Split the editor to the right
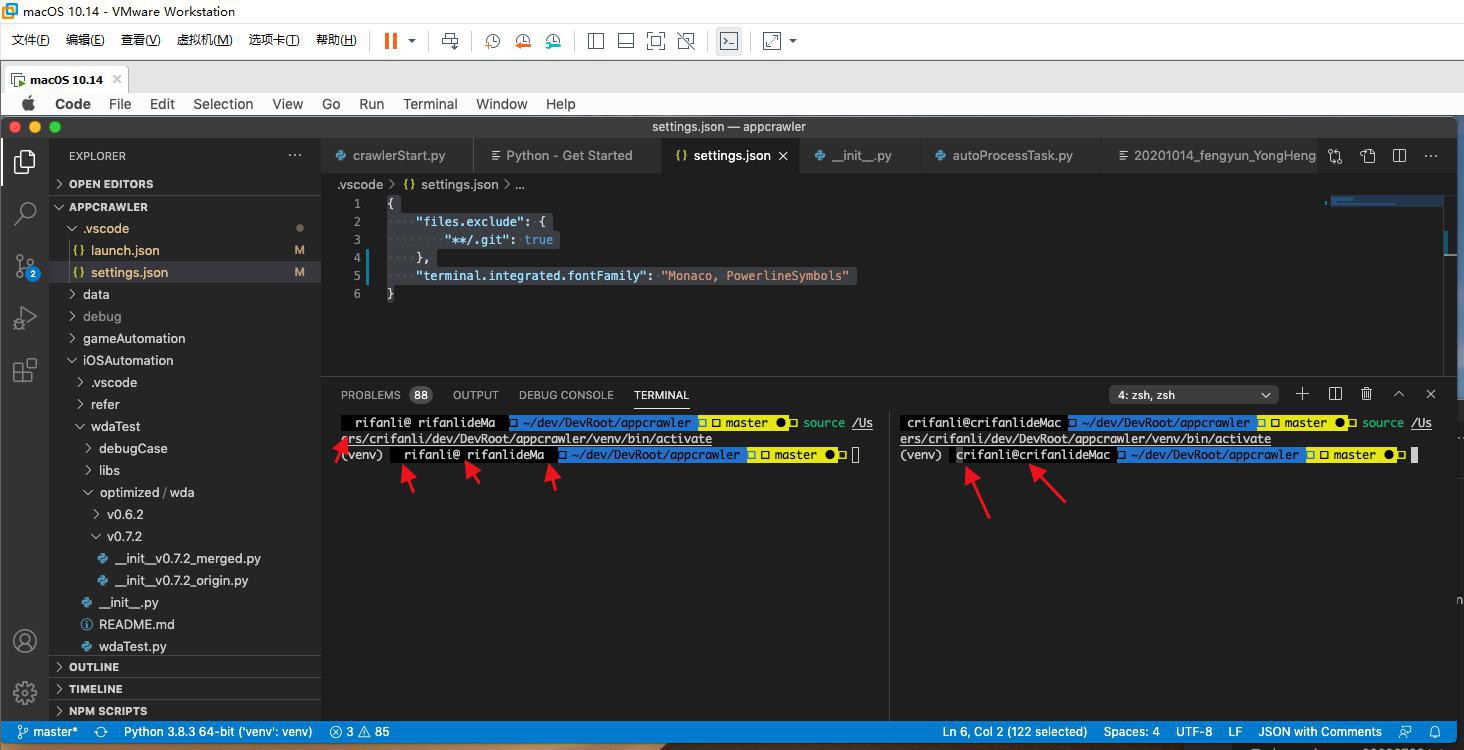 coord(1399,156)
